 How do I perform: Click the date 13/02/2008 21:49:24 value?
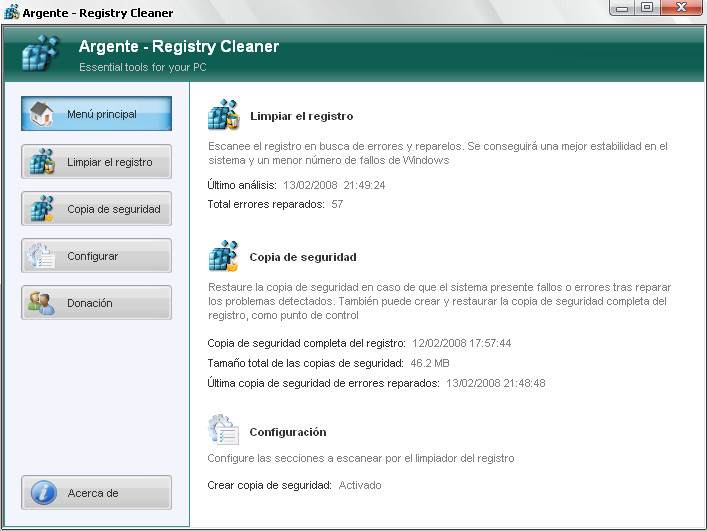click(334, 185)
